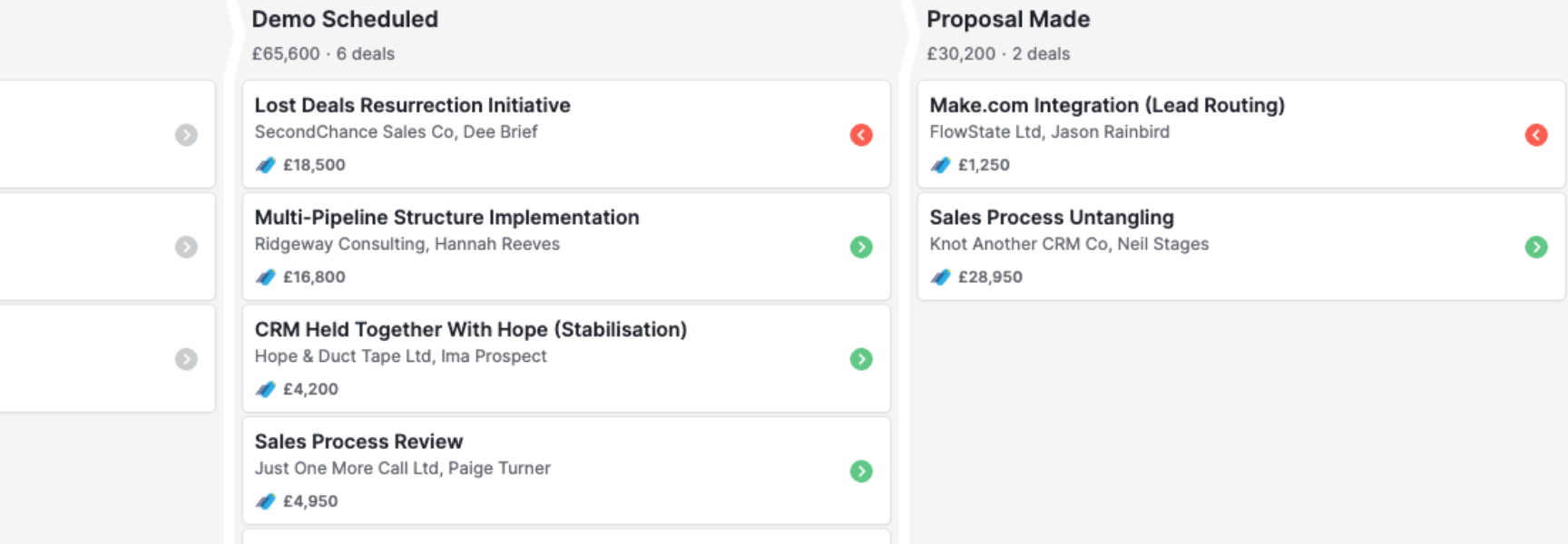Click the red status indicator on Make.com Integration card
The image size is (1568, 544).
[x=1536, y=134]
